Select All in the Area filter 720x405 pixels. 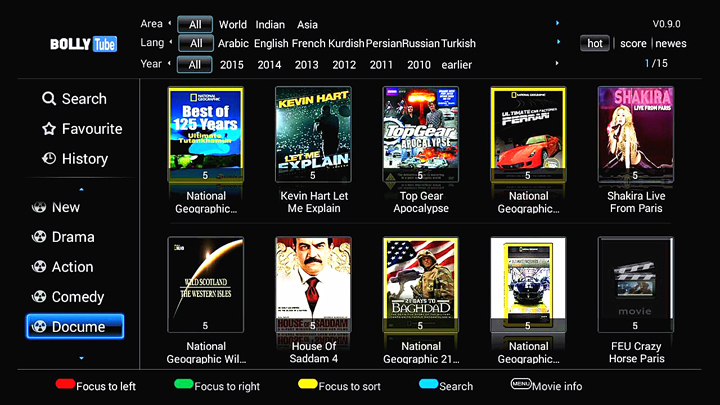pyautogui.click(x=195, y=24)
